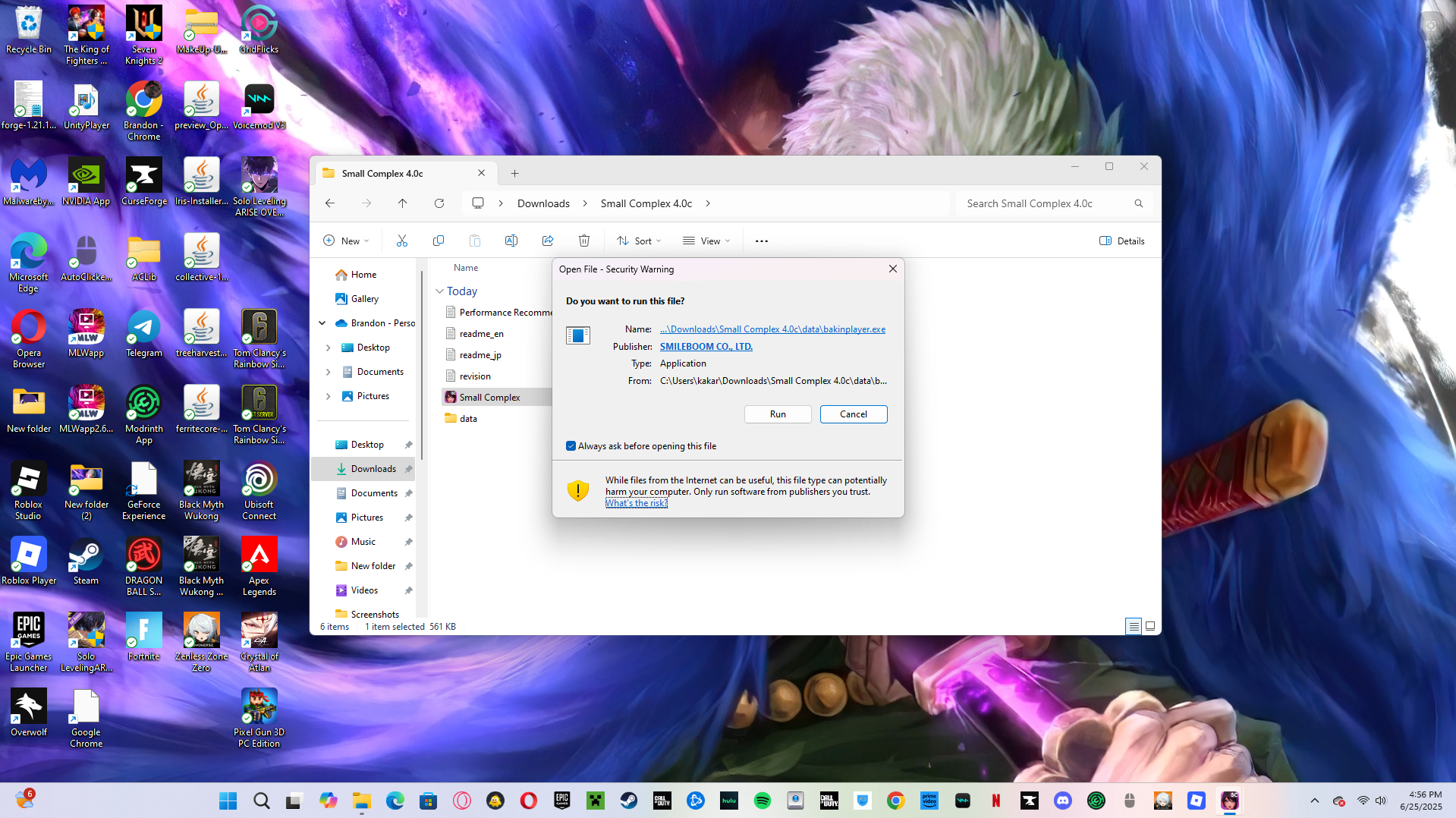Click the Windows Start button
The height and width of the screenshot is (818, 1456).
pos(228,801)
